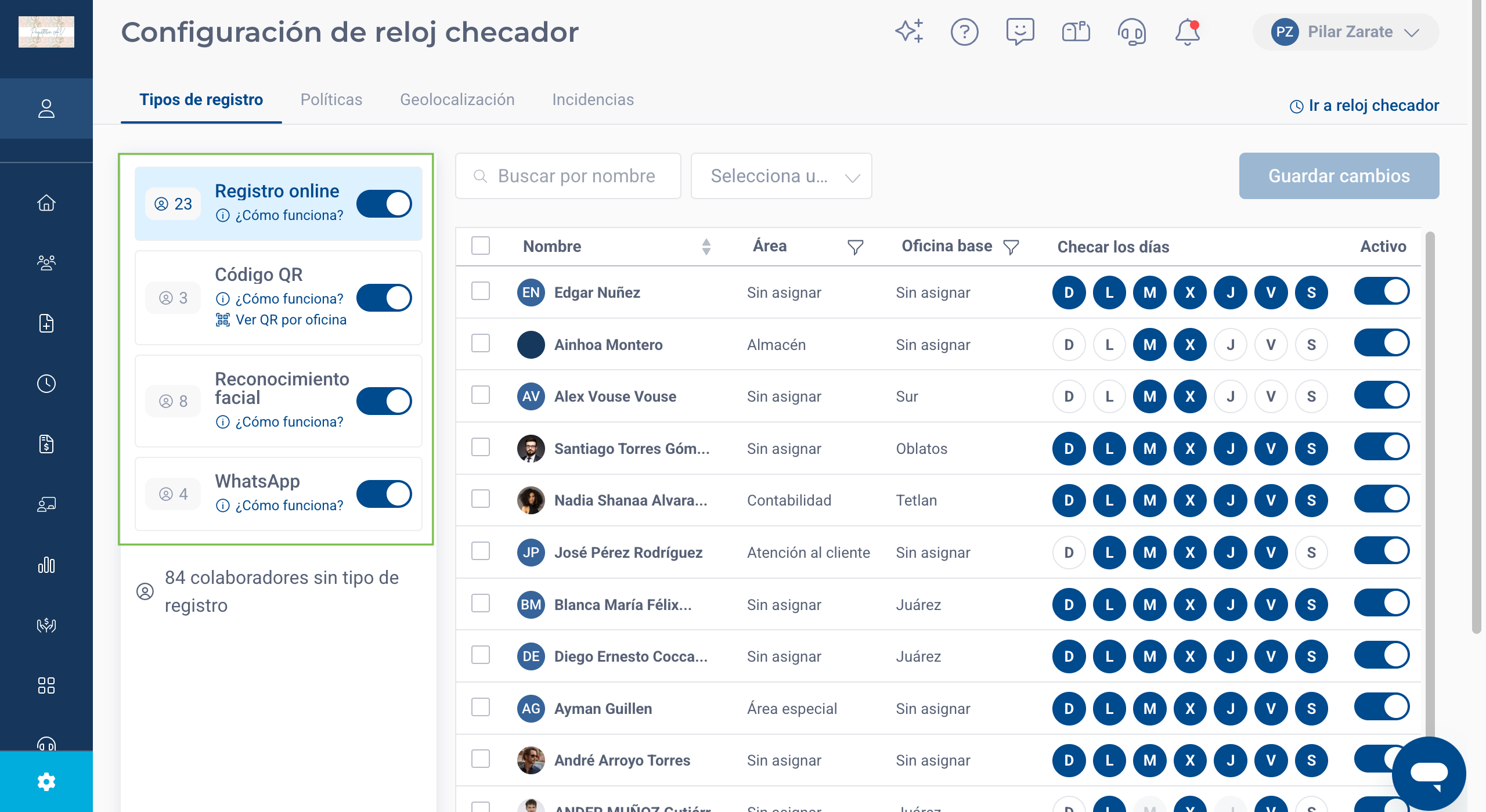The width and height of the screenshot is (1486, 812).
Task: Follow the Ir a reloj checador link
Action: point(1364,106)
